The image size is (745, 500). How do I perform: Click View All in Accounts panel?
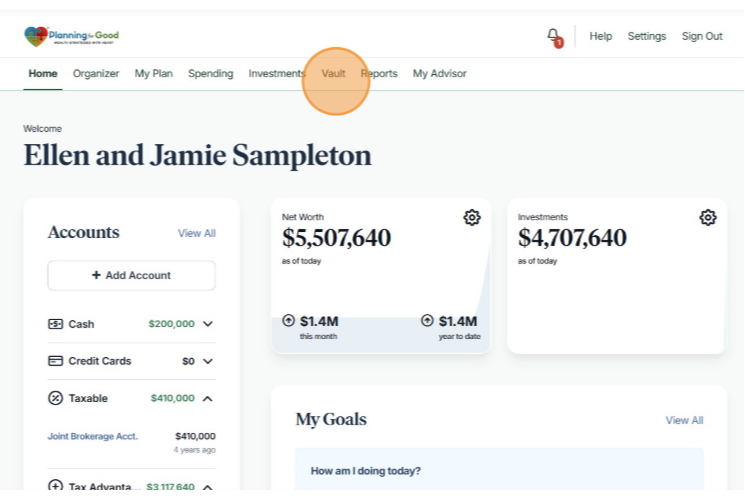[196, 233]
